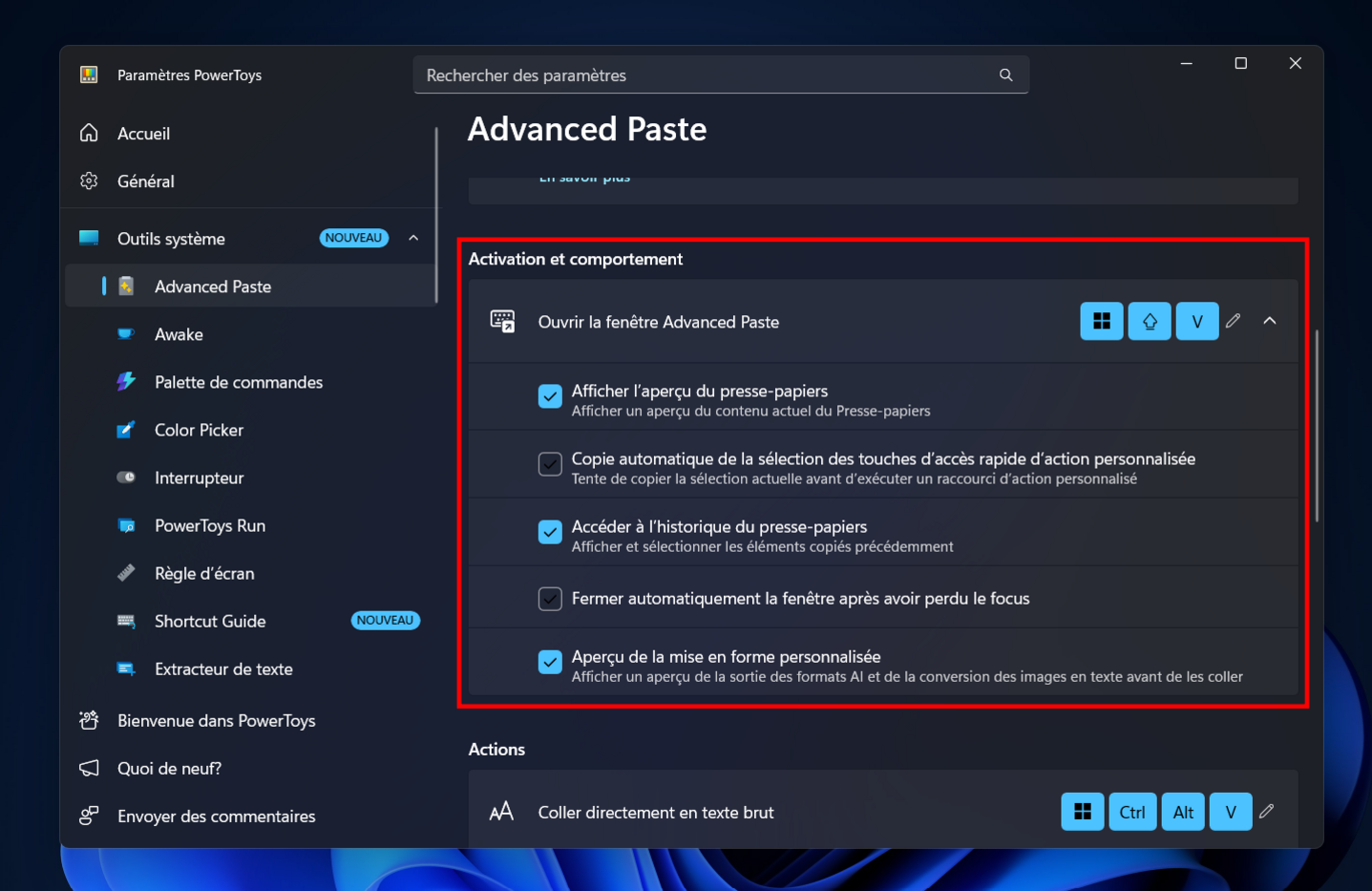Collapse the Outils système section

(x=413, y=238)
